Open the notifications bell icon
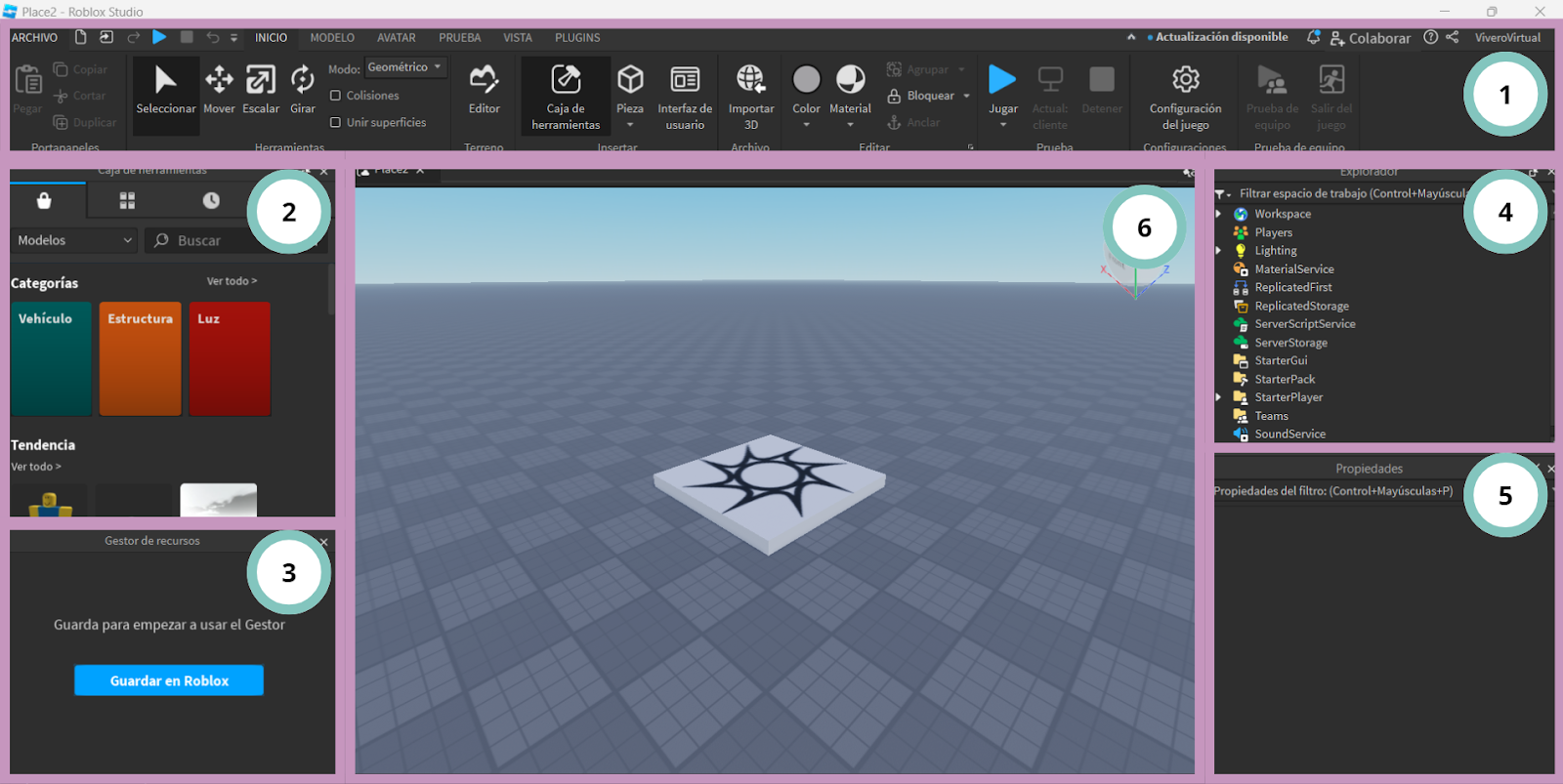The height and width of the screenshot is (784, 1563). (x=1313, y=37)
